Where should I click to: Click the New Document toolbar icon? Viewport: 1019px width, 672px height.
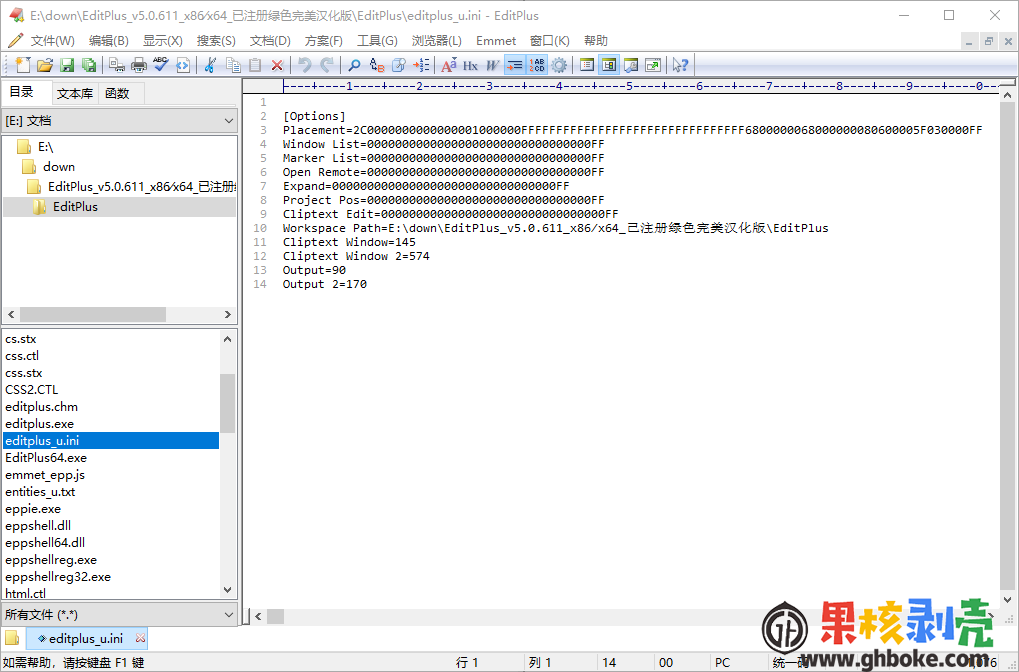pyautogui.click(x=24, y=65)
